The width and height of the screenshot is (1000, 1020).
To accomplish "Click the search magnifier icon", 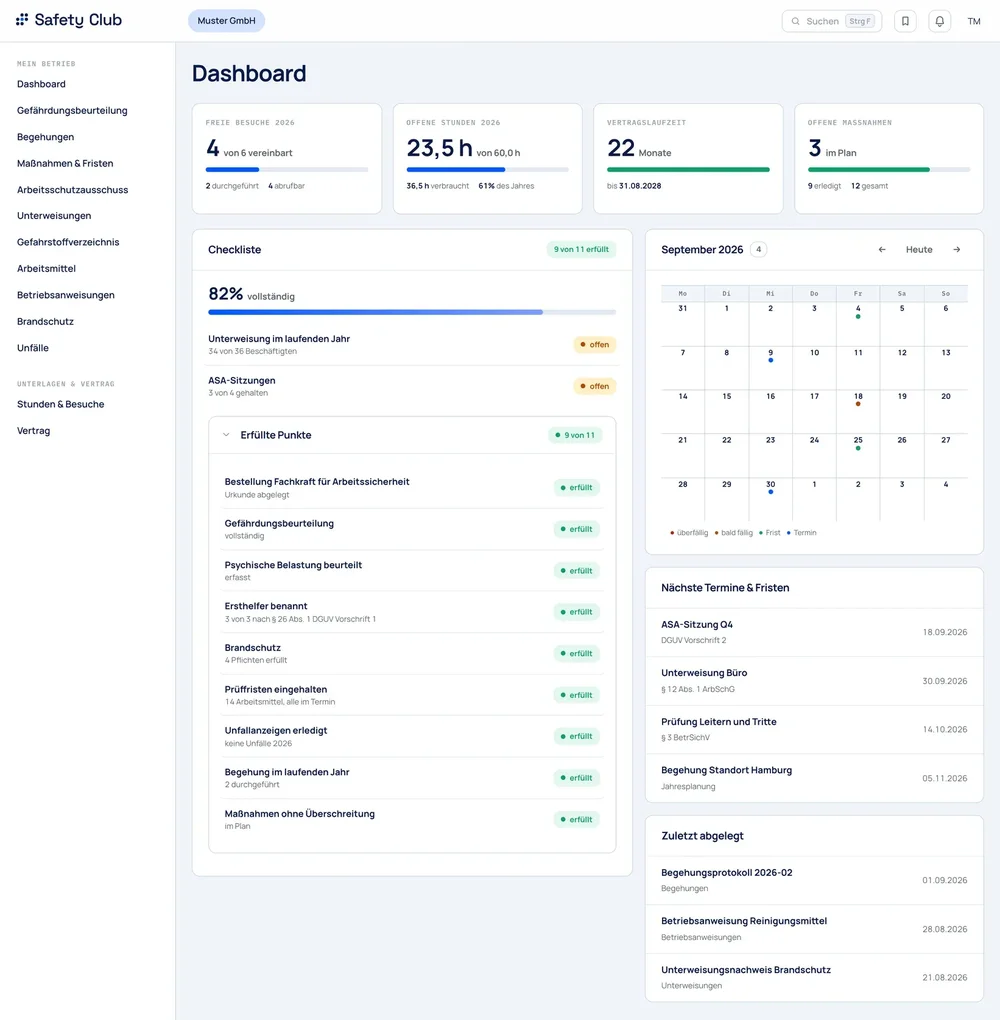I will [795, 21].
